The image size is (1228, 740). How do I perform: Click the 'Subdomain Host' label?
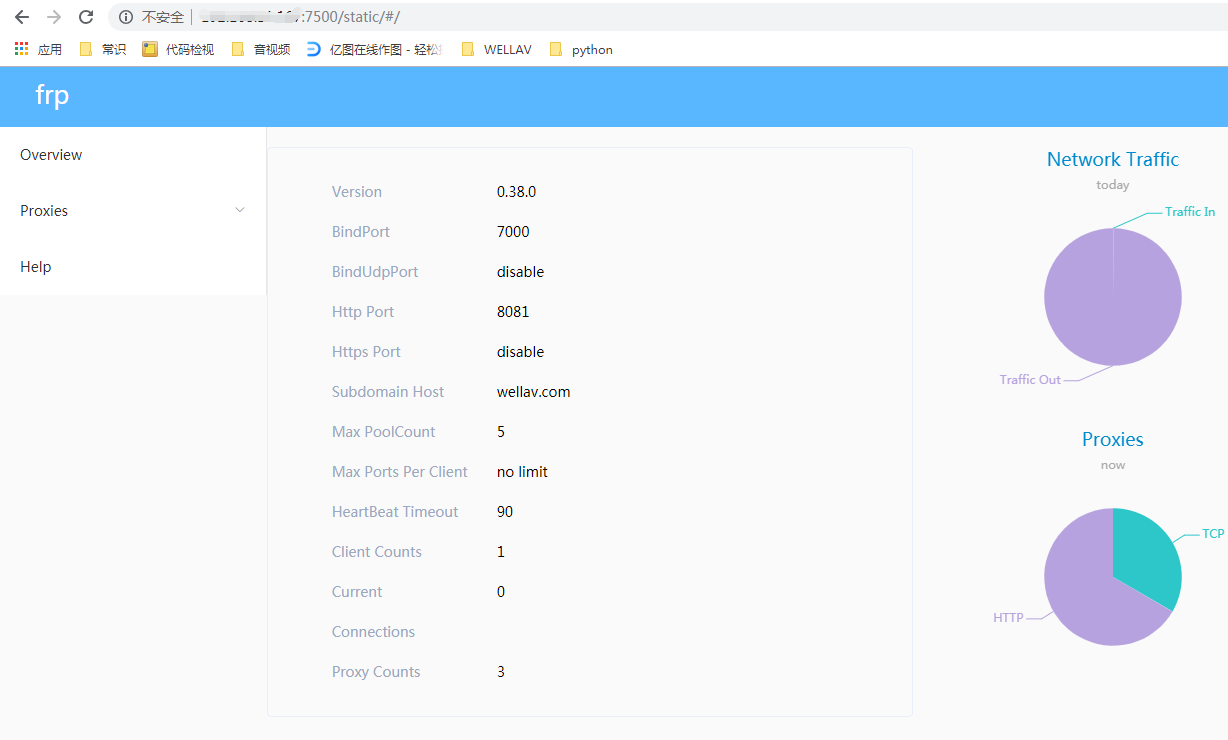[388, 392]
